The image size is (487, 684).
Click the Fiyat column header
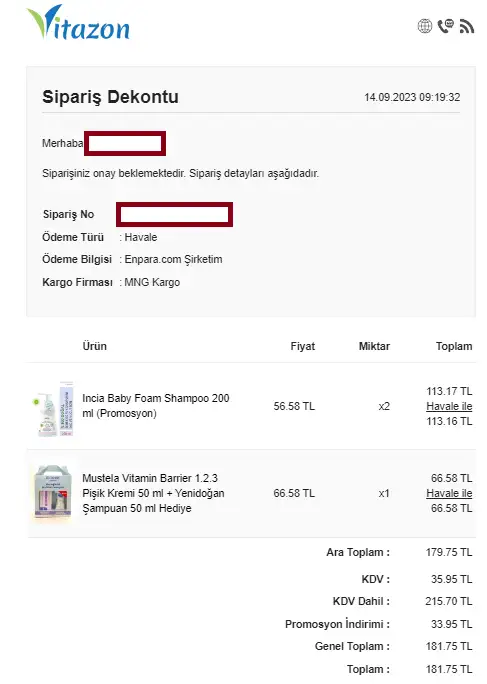point(302,346)
